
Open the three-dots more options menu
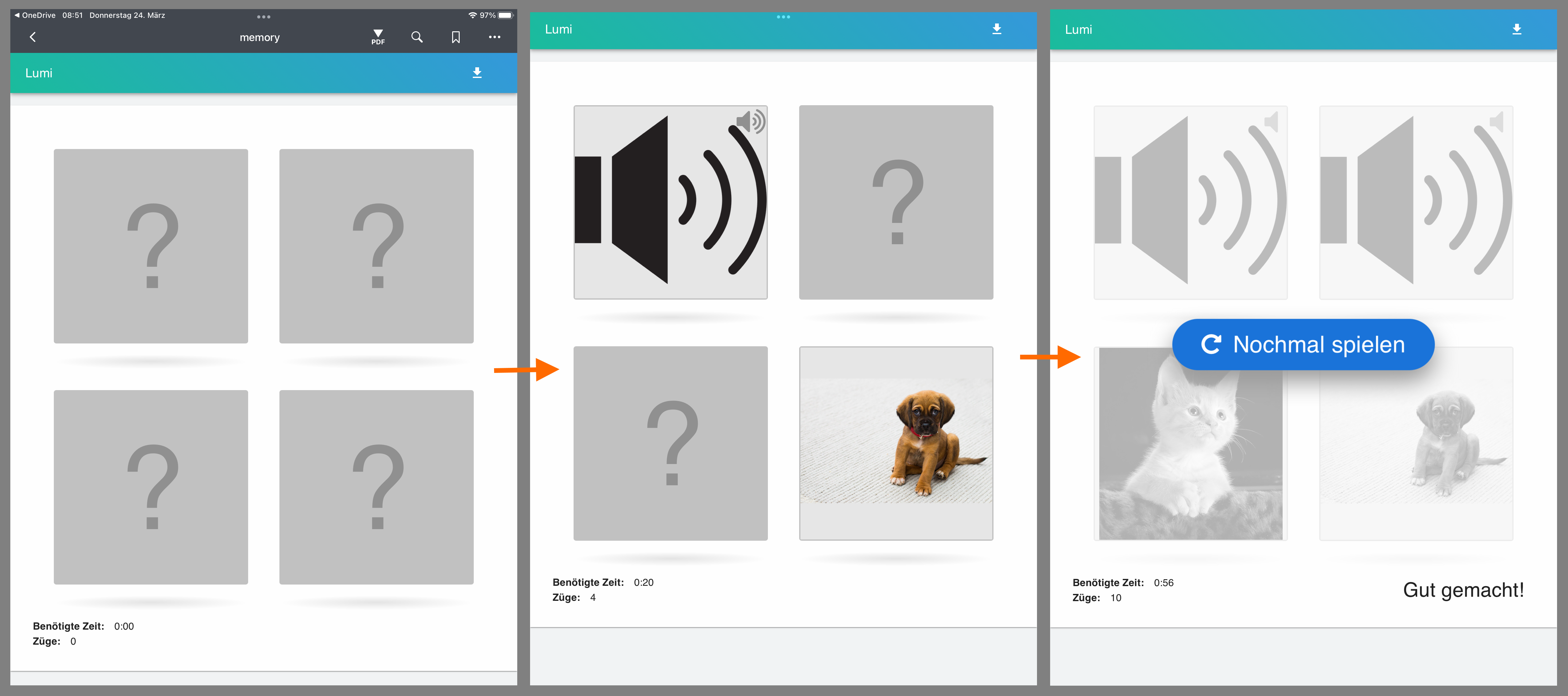494,37
